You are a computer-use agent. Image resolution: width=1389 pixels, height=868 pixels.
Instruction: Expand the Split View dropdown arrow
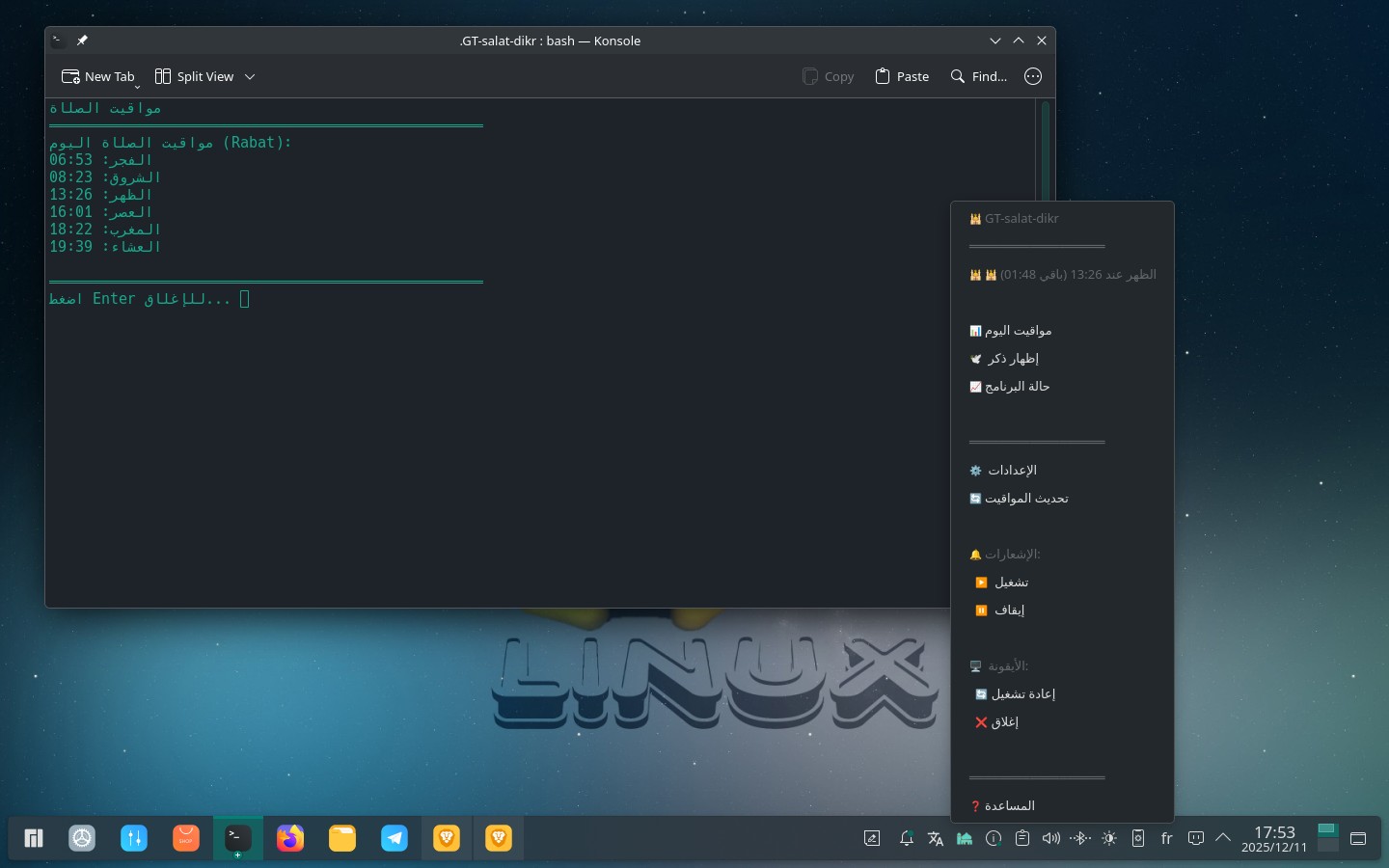(250, 77)
